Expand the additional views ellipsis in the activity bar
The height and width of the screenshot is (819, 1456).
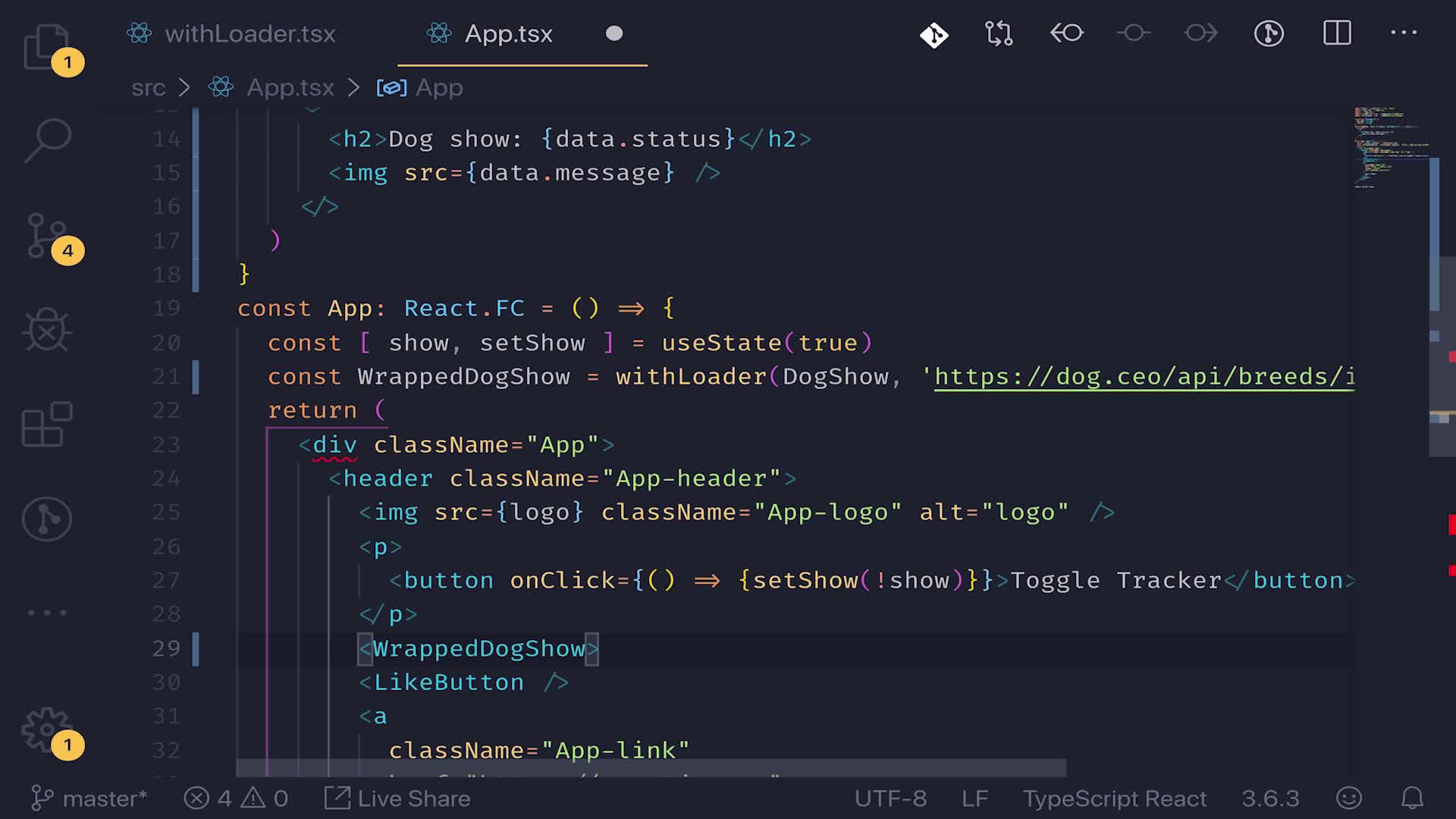point(47,613)
